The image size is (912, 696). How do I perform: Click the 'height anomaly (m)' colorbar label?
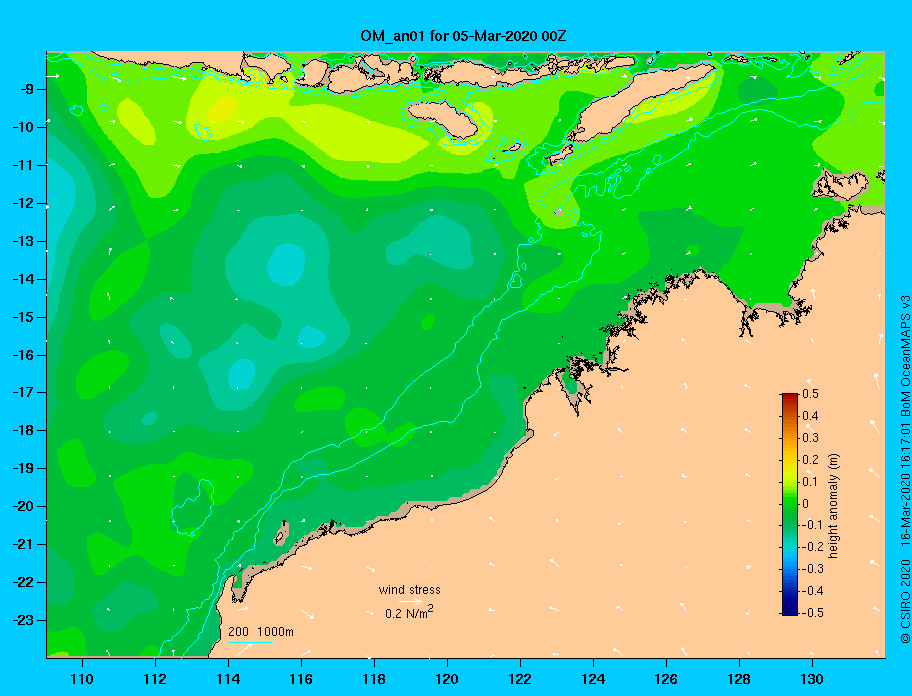pos(833,506)
